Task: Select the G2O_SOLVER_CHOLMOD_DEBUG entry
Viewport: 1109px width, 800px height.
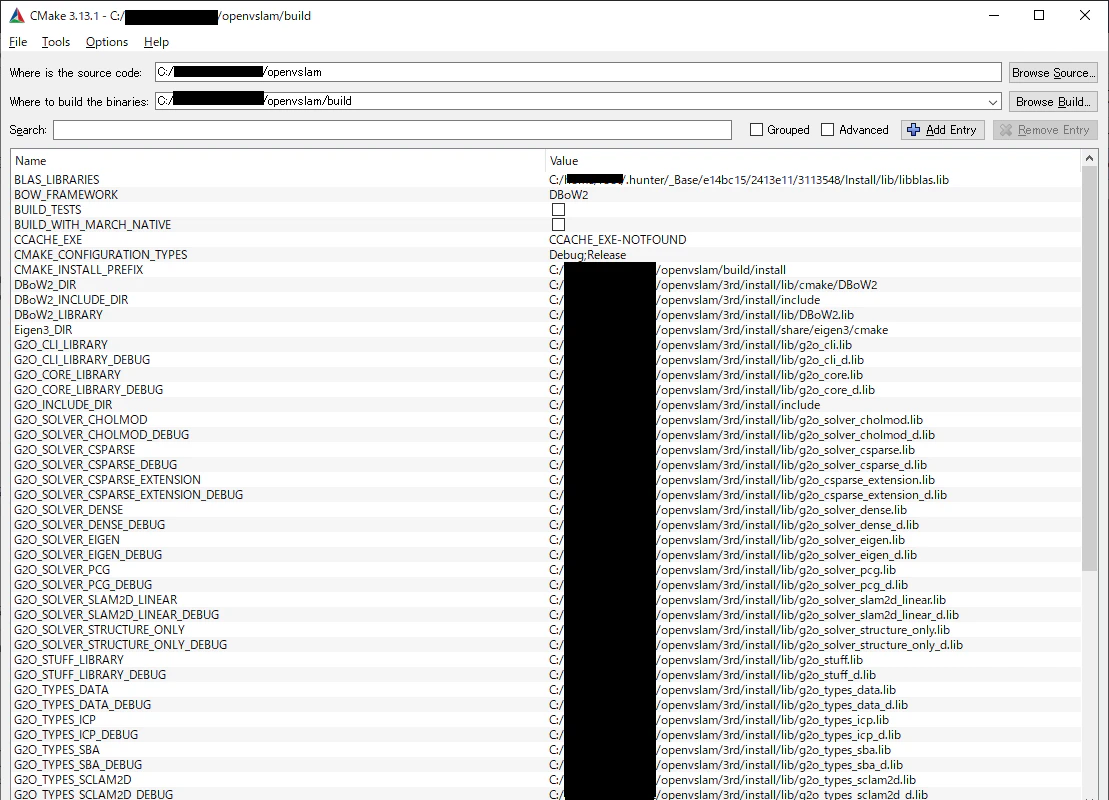Action: [x=102, y=435]
